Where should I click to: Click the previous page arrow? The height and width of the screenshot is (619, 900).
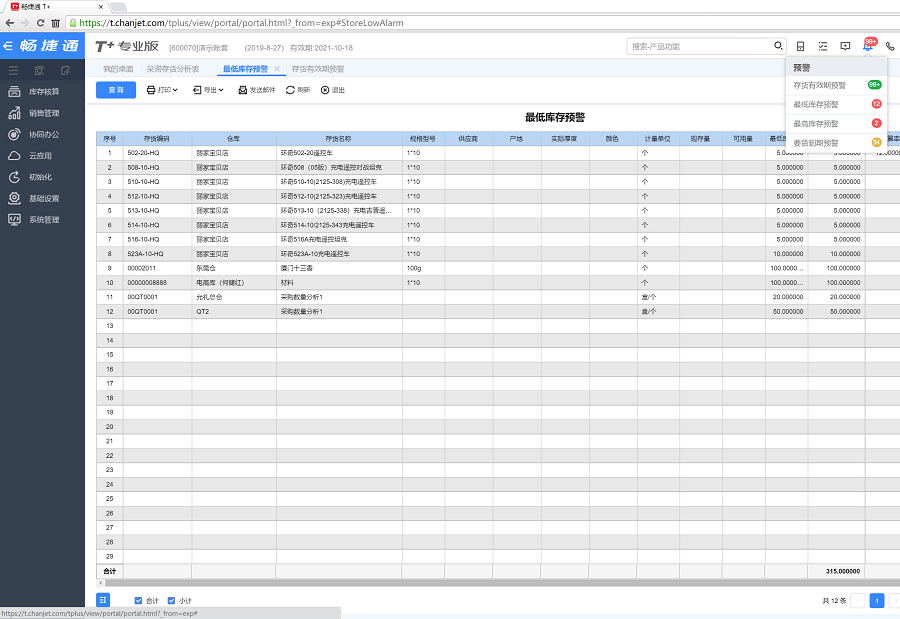click(x=858, y=601)
